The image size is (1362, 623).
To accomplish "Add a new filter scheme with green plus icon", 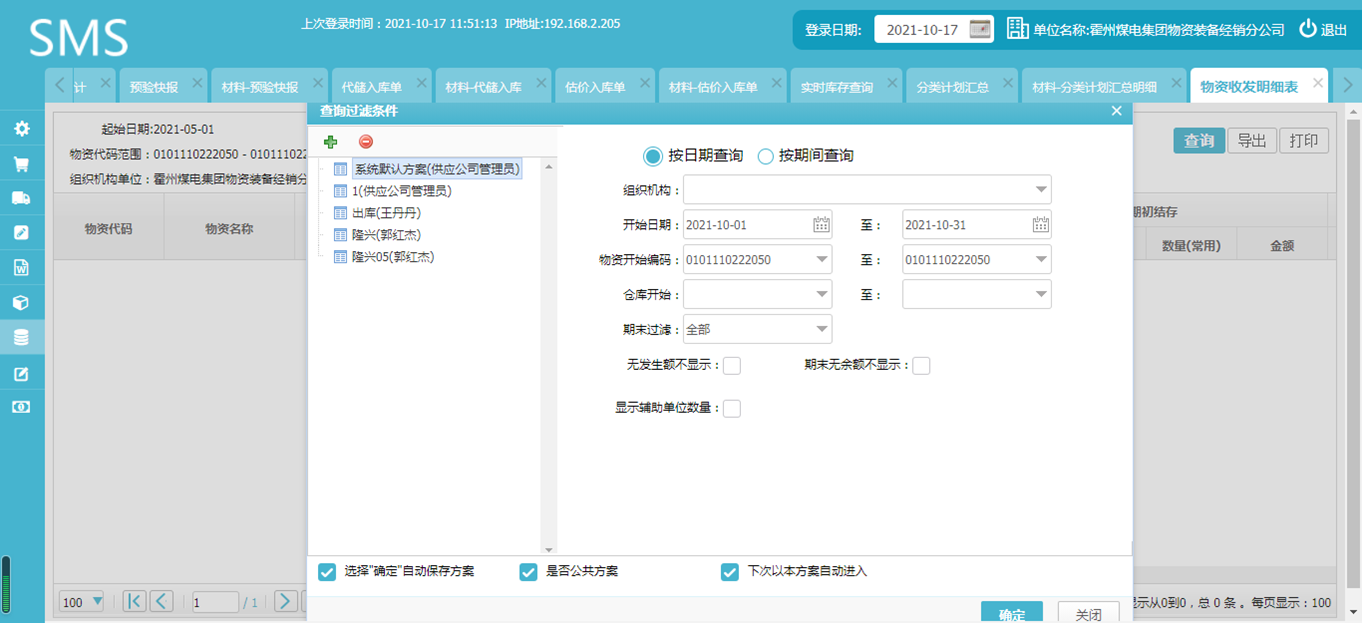I will (331, 141).
